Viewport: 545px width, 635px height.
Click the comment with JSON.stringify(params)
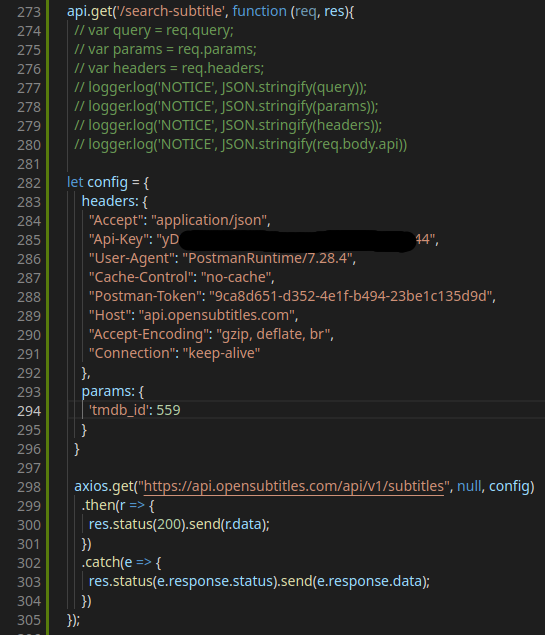tap(226, 107)
